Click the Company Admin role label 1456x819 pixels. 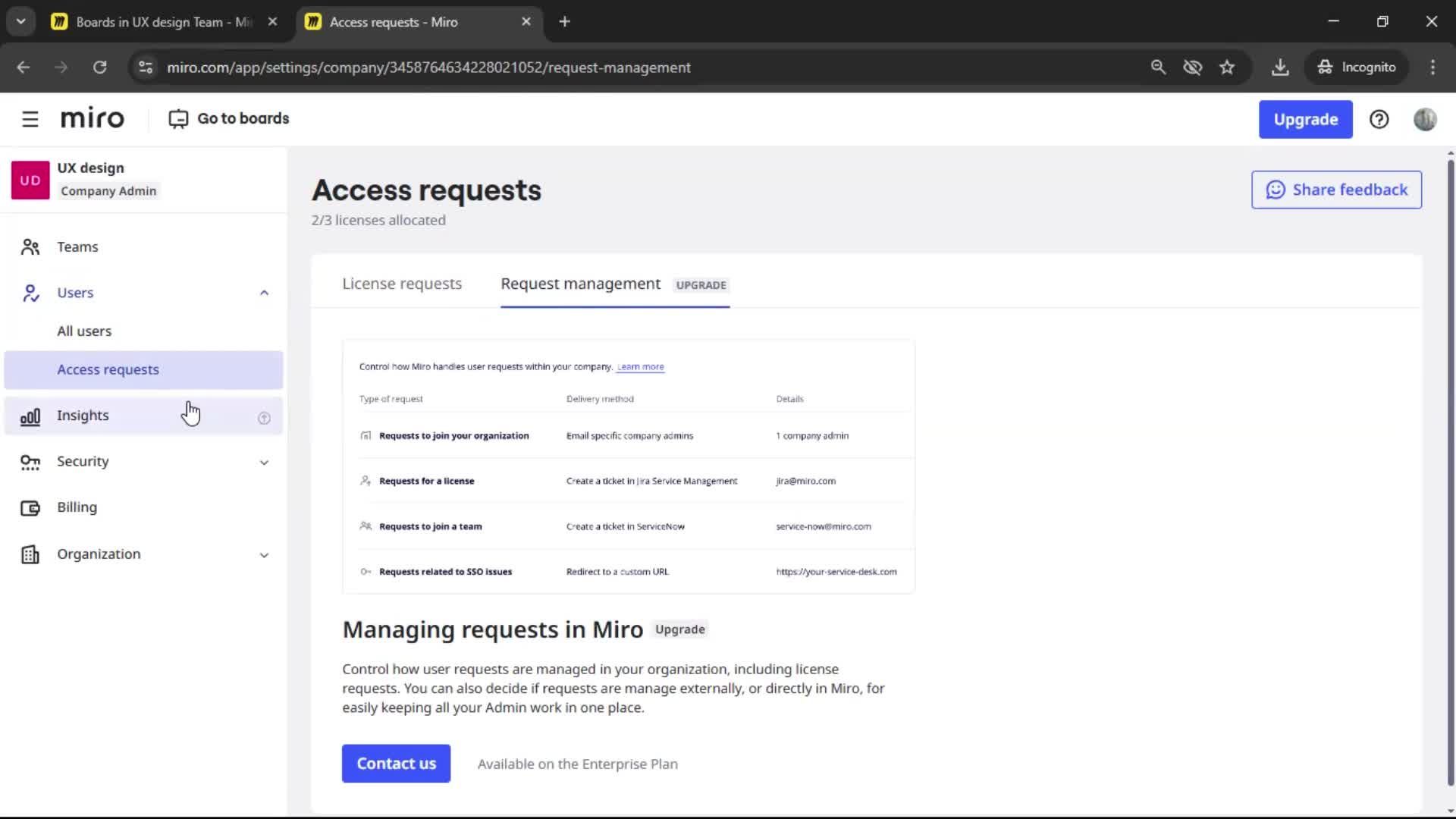tap(108, 191)
